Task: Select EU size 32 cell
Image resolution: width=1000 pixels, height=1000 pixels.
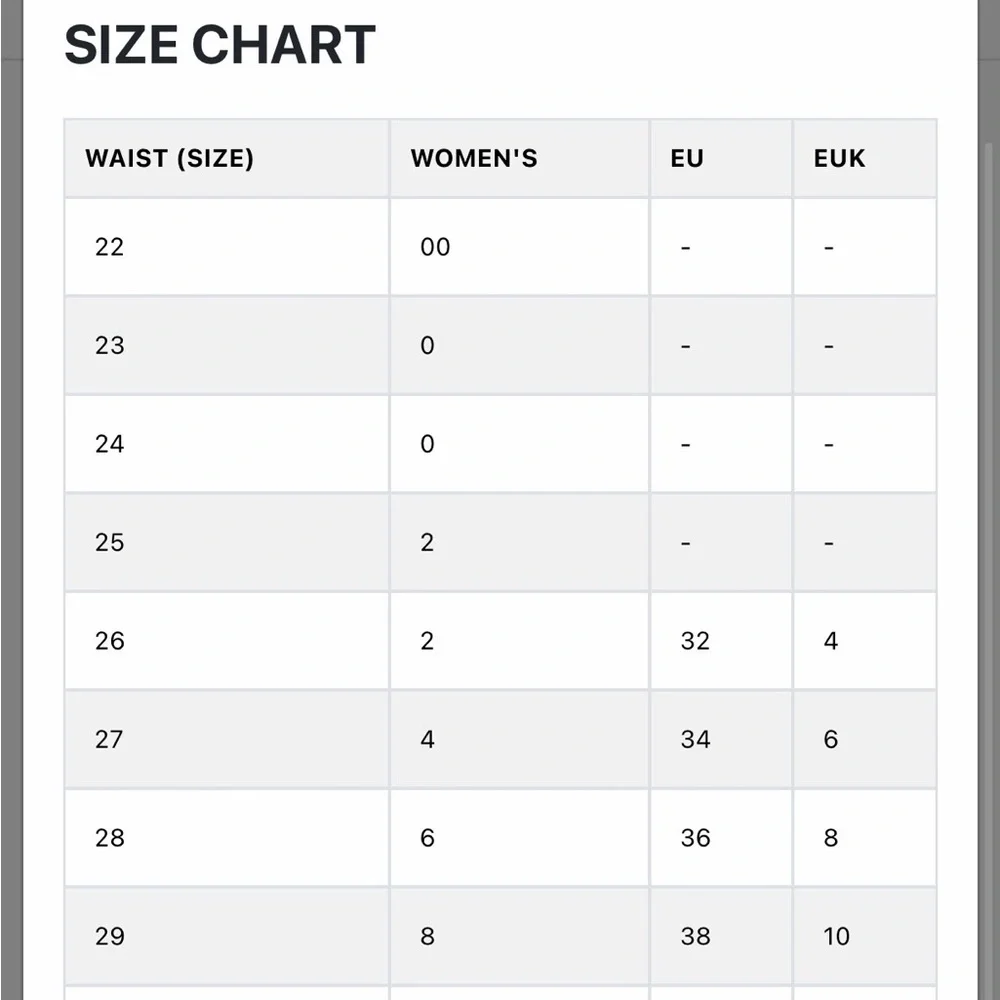Action: (721, 641)
